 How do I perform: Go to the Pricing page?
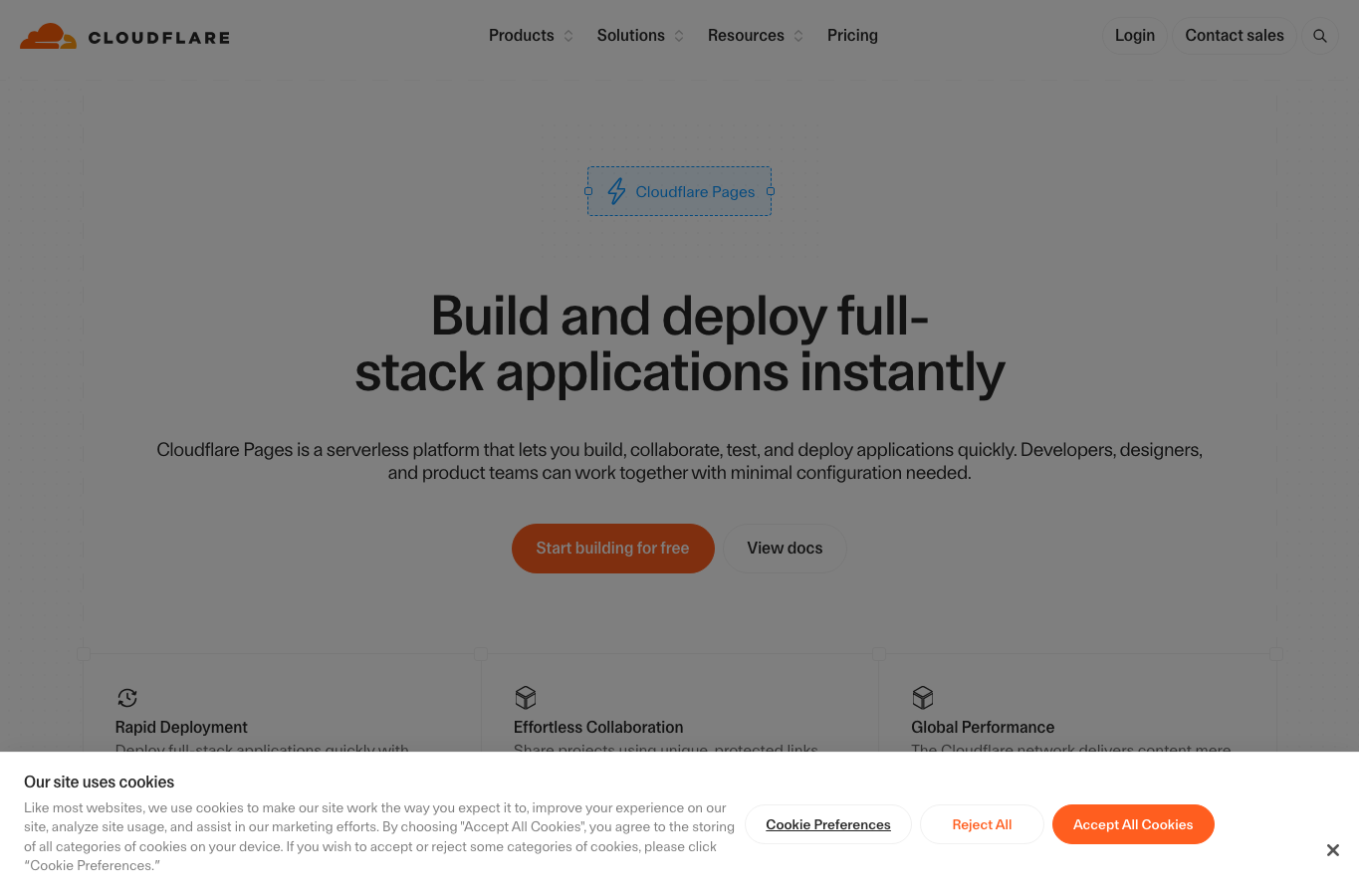tap(852, 36)
